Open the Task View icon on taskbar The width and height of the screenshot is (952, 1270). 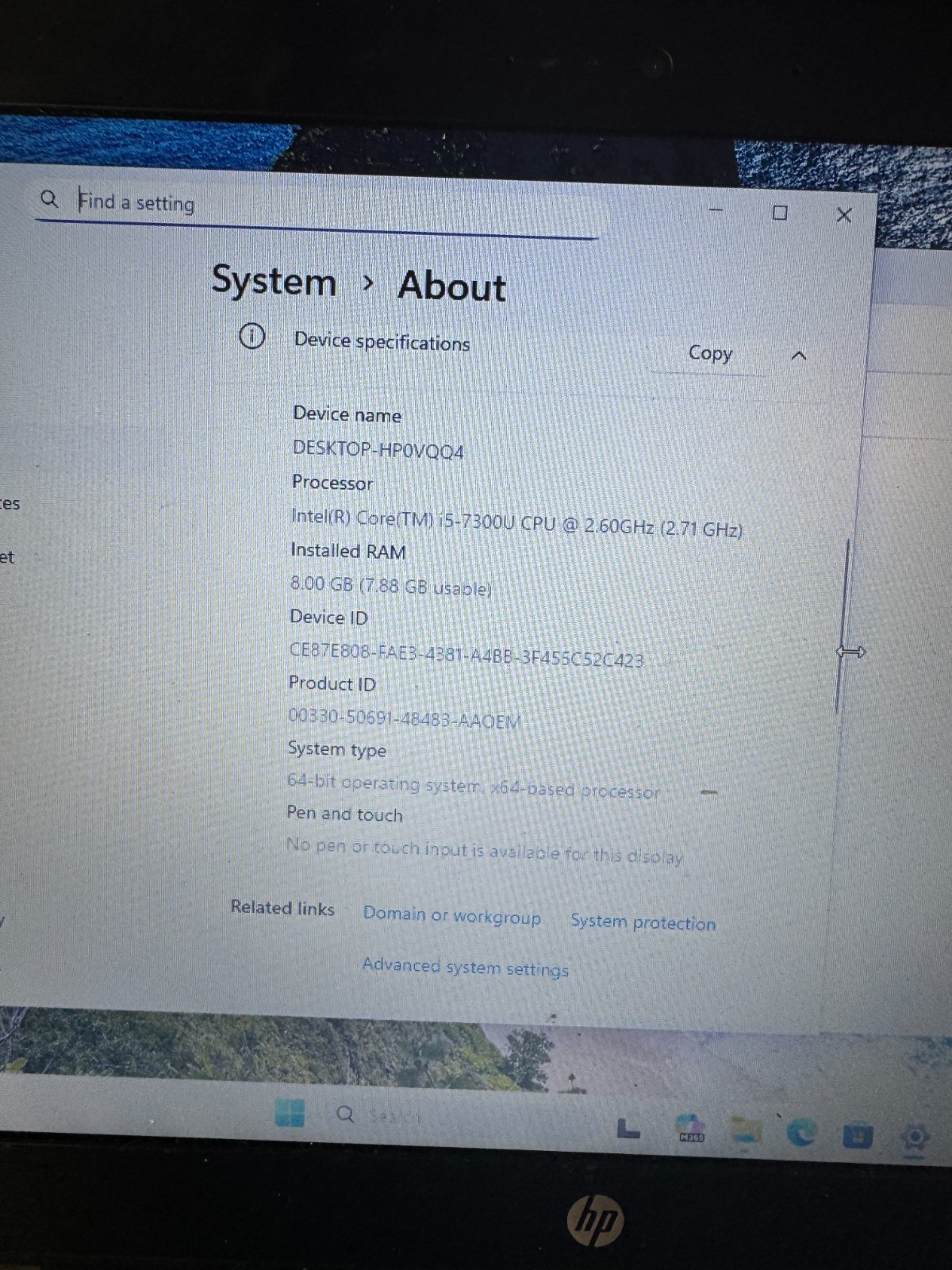point(628,1127)
